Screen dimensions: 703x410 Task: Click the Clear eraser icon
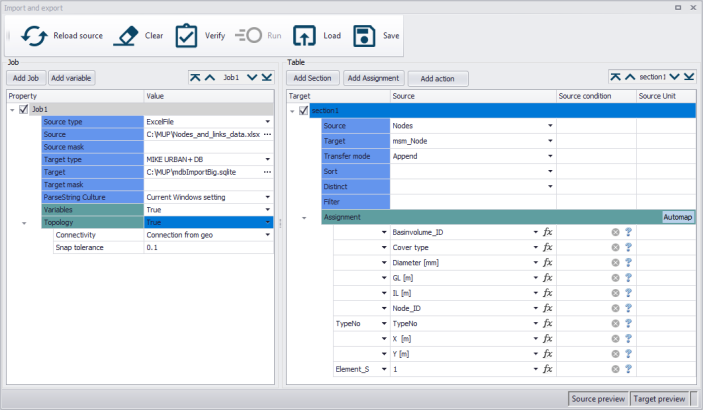[x=126, y=36]
